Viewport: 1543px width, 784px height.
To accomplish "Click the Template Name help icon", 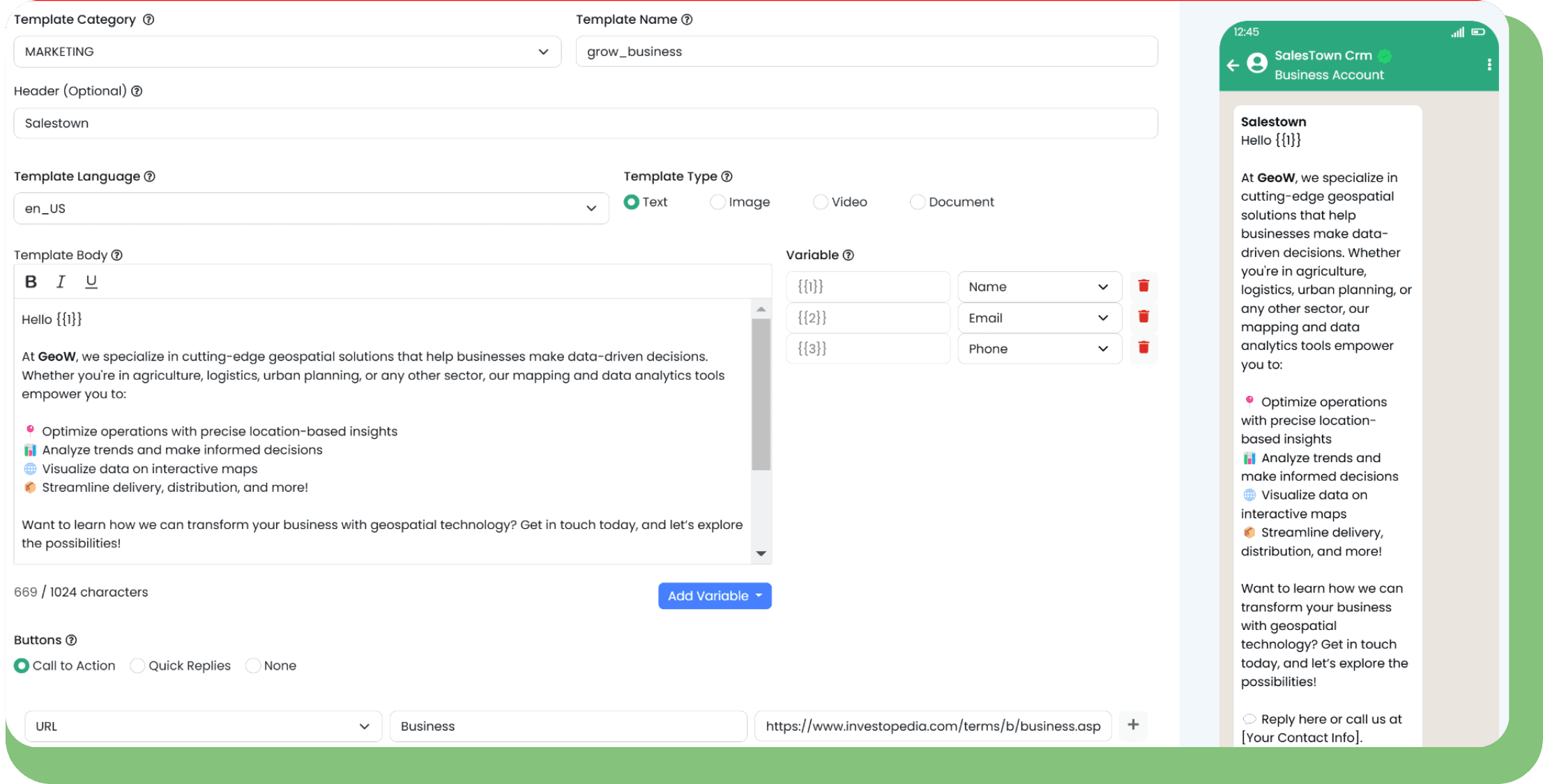I will point(687,20).
